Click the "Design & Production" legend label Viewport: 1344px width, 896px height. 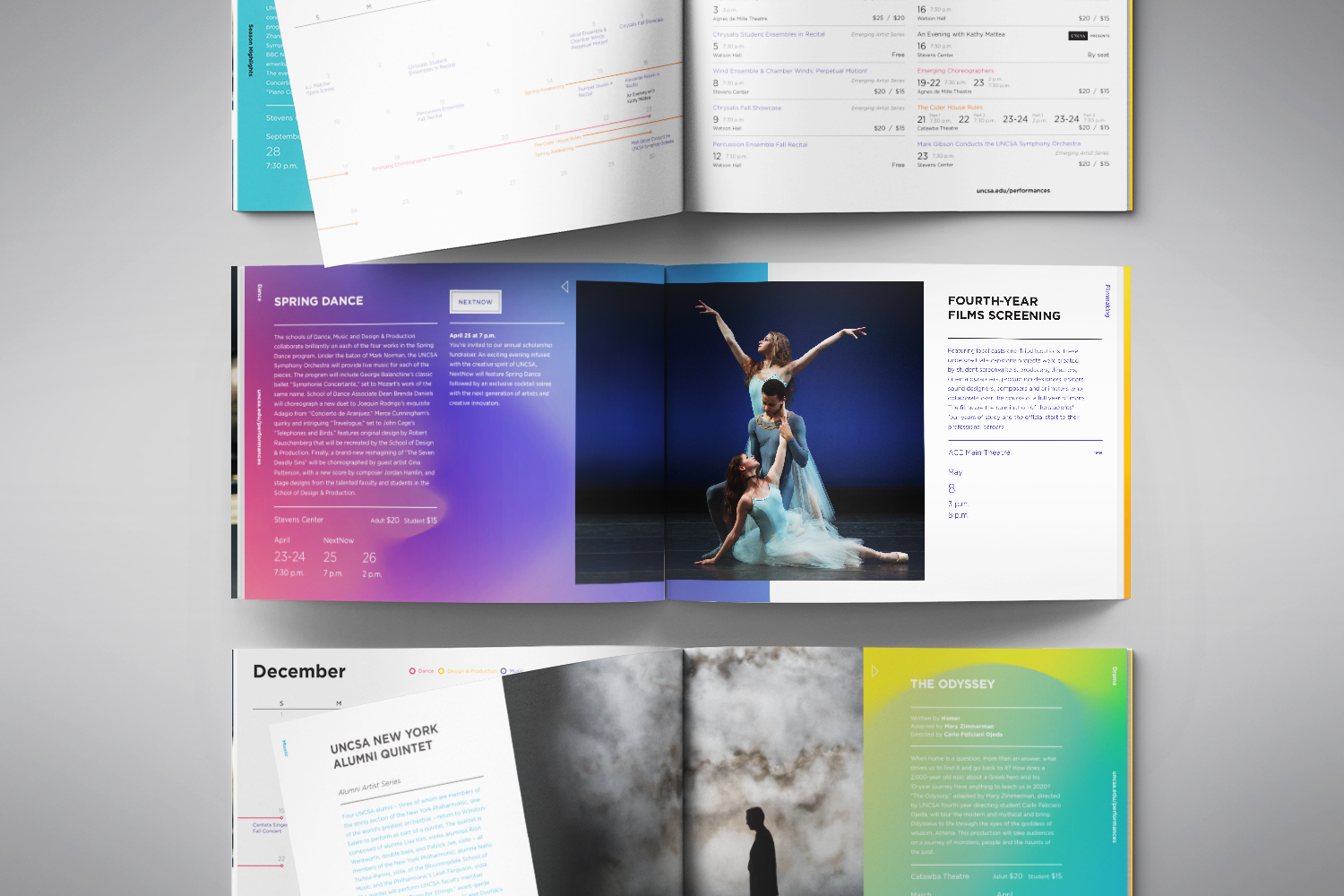pyautogui.click(x=472, y=671)
